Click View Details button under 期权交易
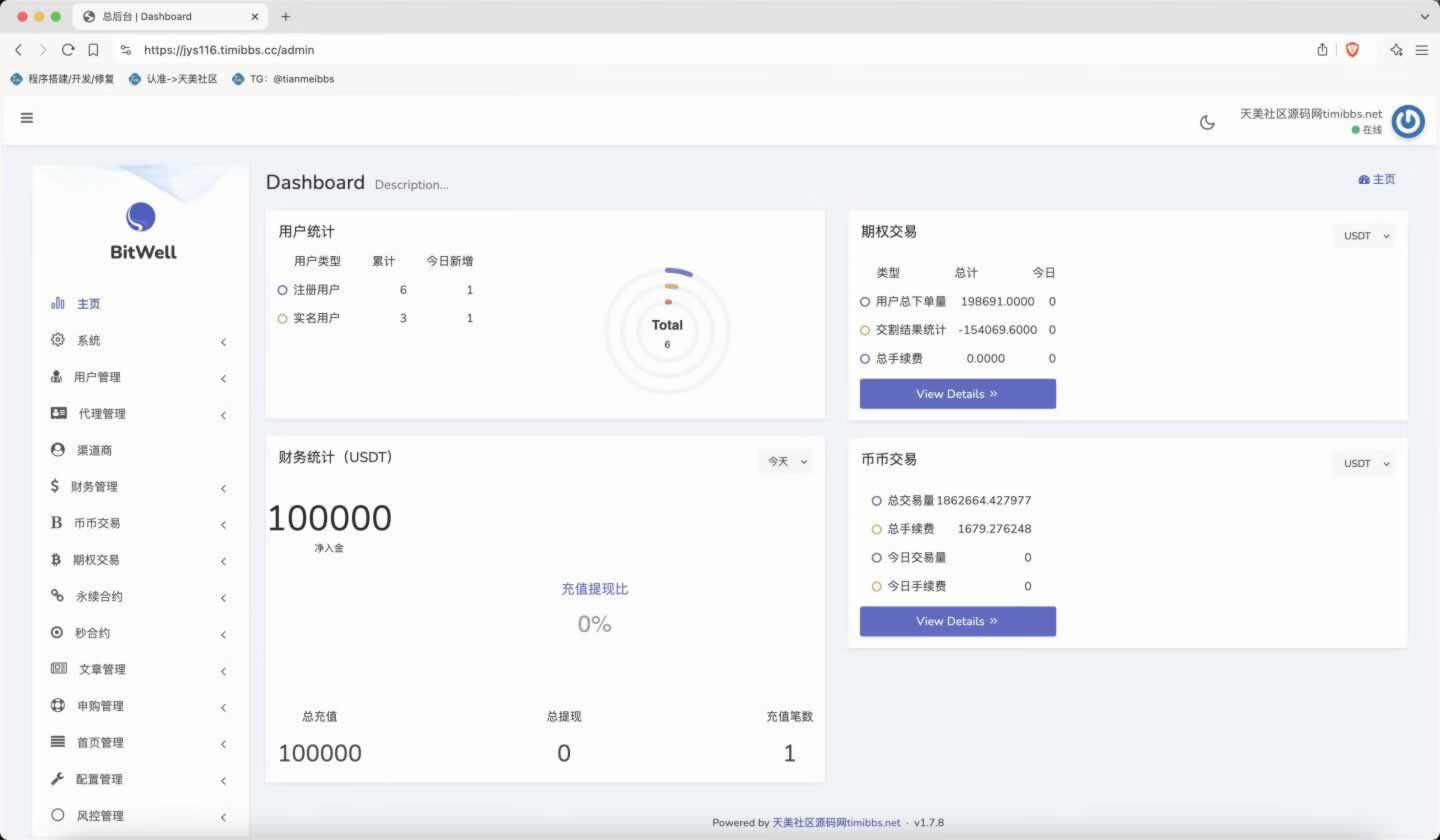1440x840 pixels. (x=957, y=394)
